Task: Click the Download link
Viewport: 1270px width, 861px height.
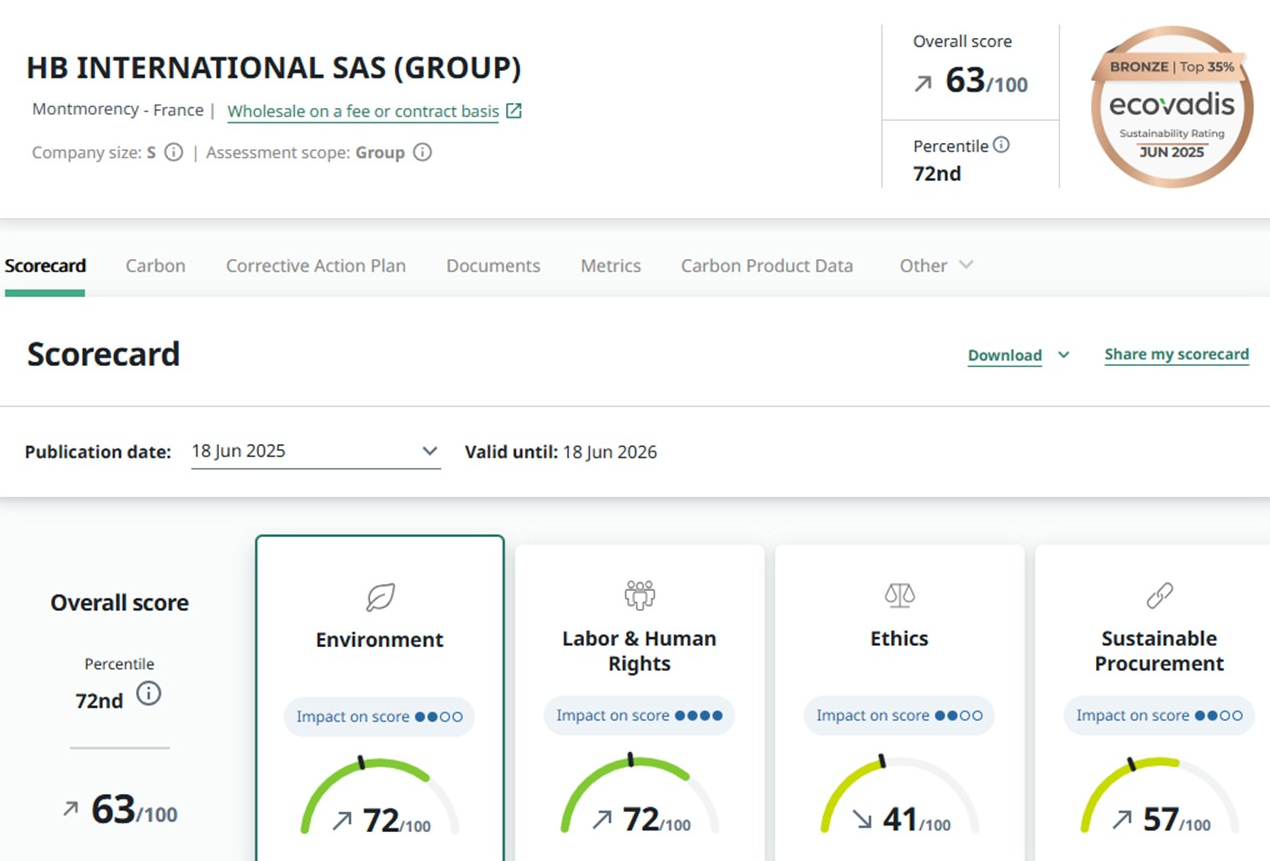Action: [1005, 355]
